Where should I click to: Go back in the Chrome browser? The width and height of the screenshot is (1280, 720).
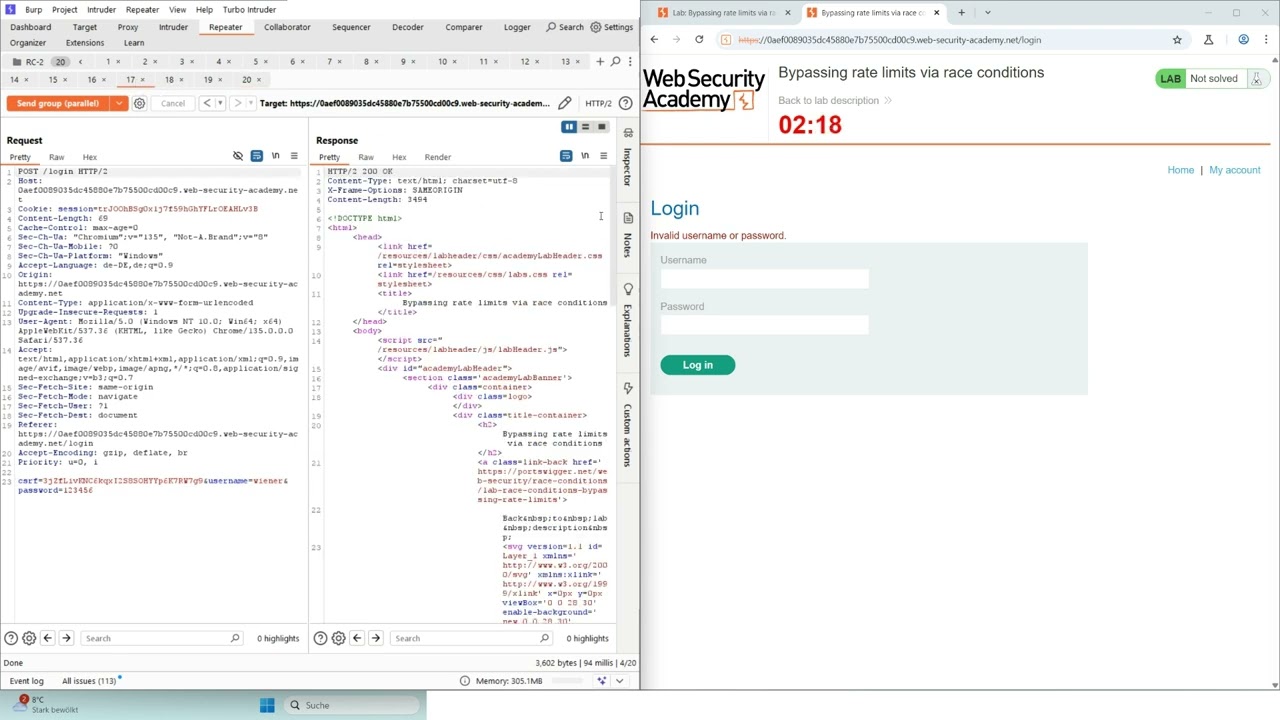coord(654,40)
